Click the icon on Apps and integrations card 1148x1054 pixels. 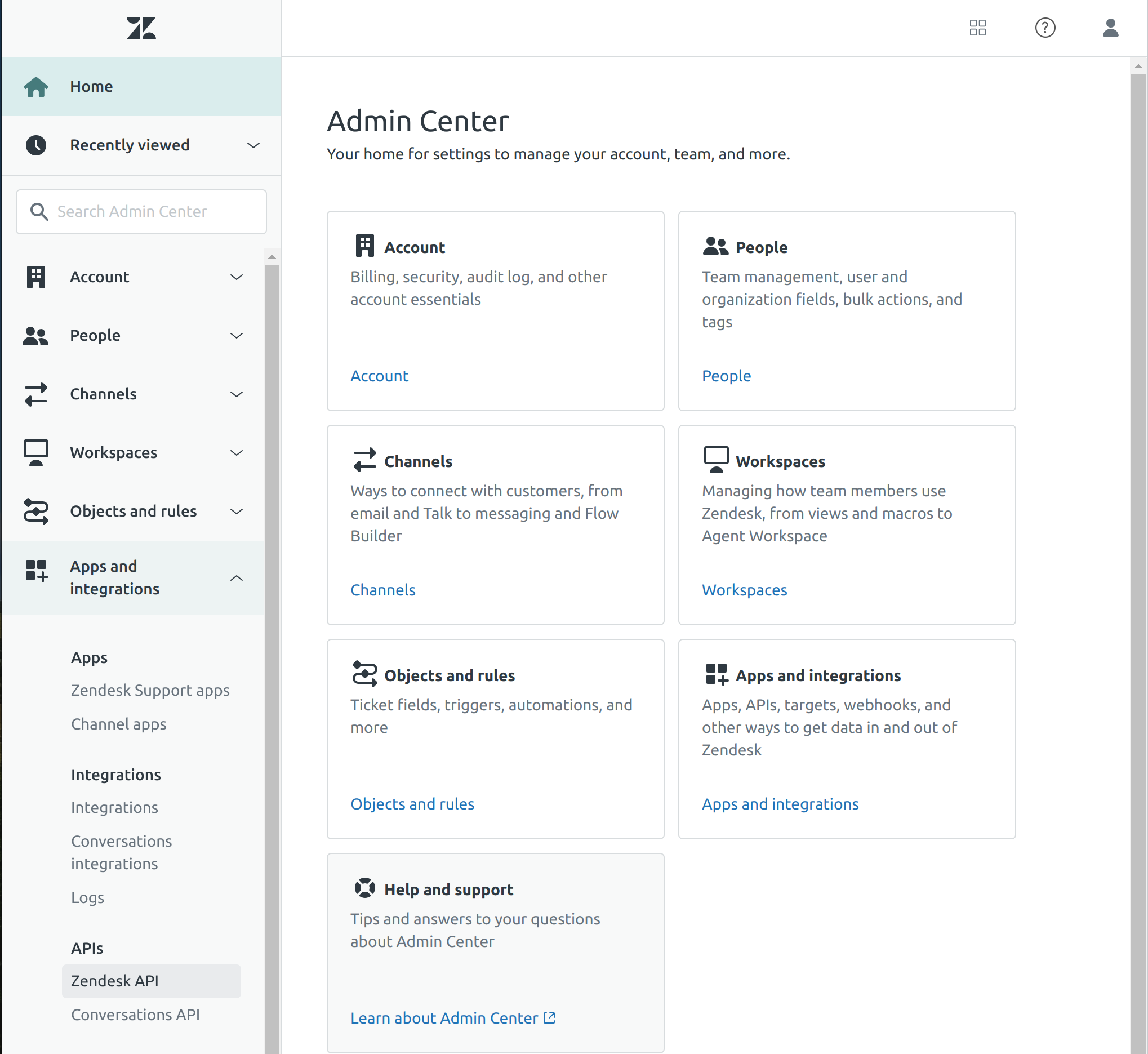717,674
